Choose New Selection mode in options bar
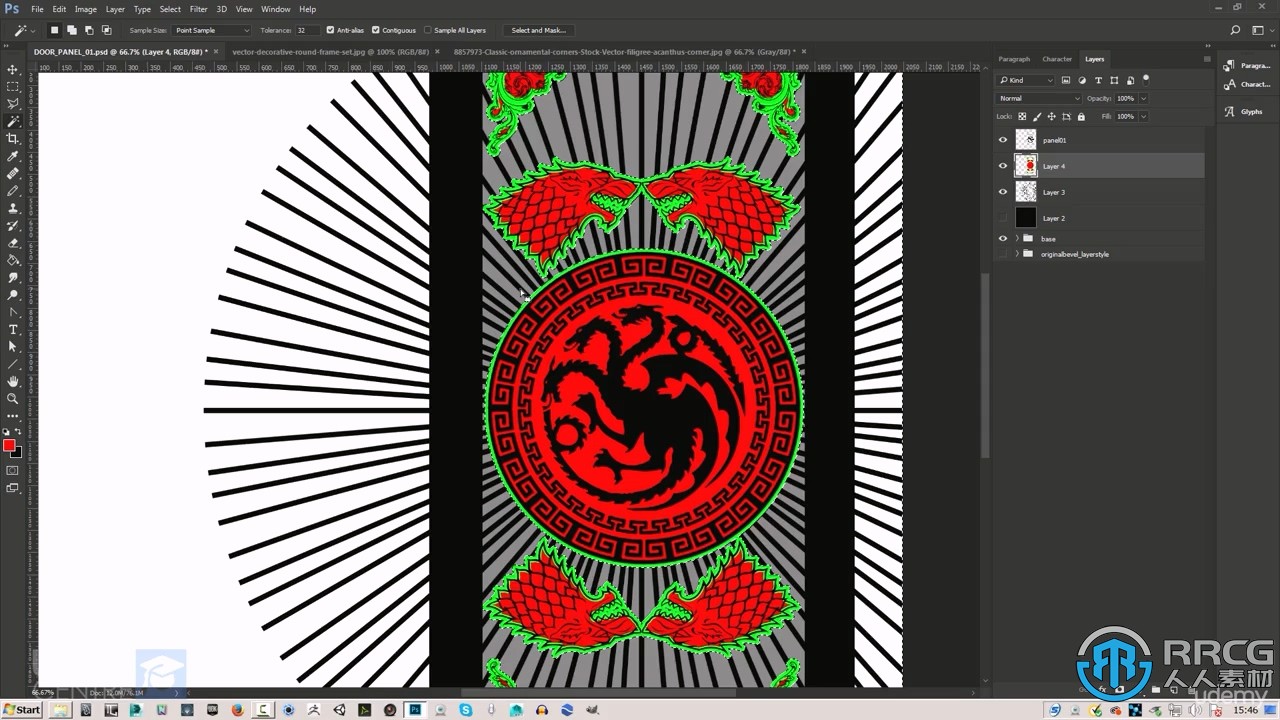 (x=55, y=30)
